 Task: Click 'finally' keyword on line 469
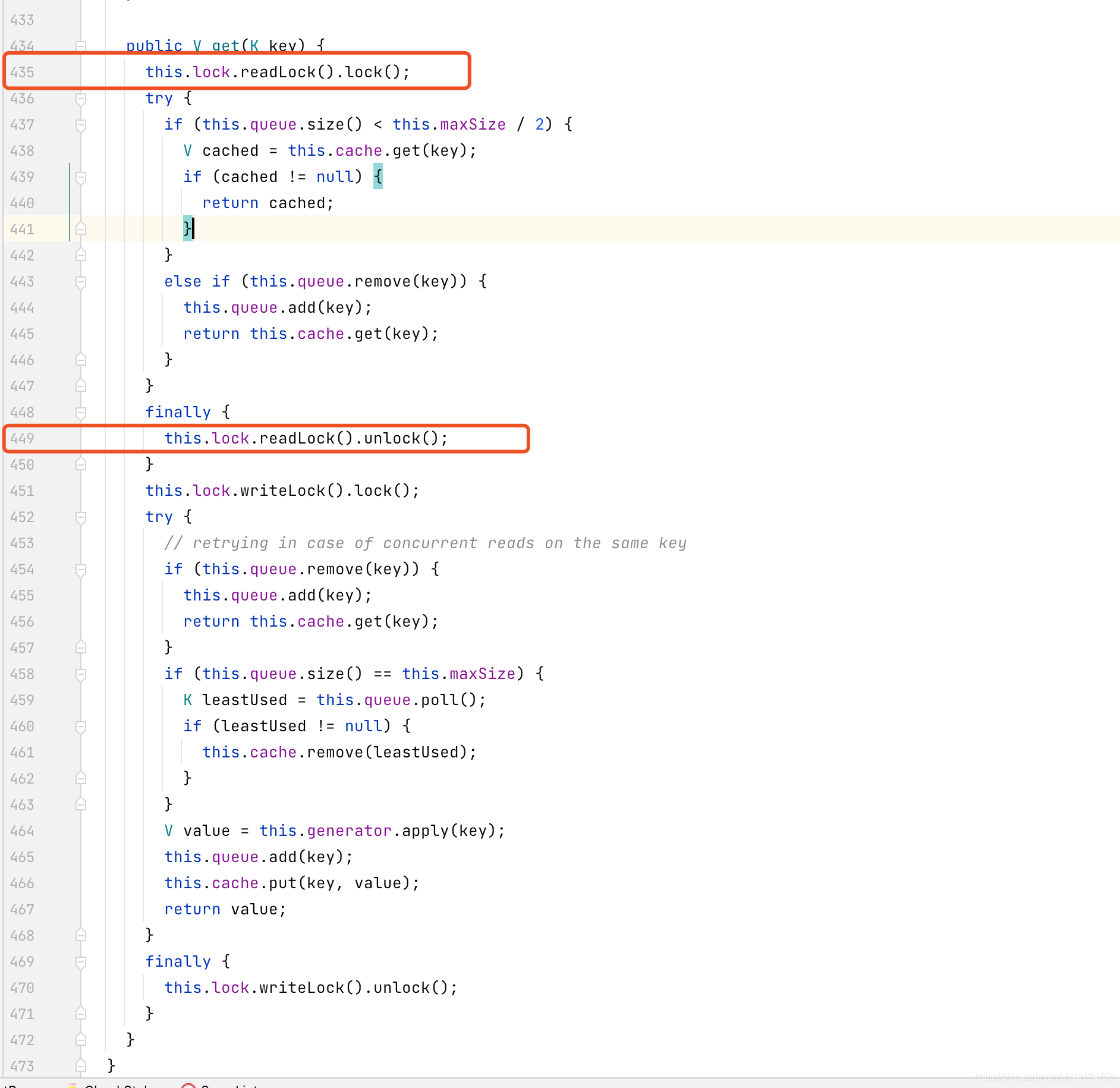pos(178,962)
